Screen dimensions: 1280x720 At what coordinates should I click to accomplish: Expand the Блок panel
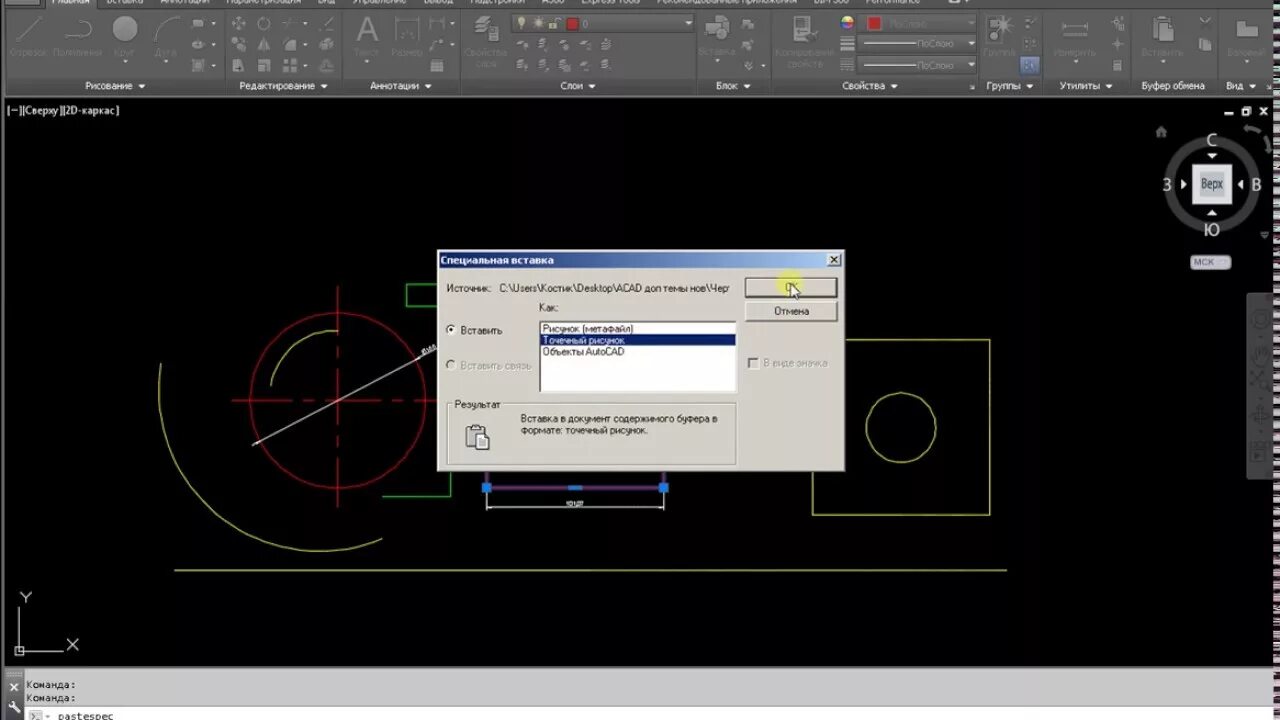(732, 86)
